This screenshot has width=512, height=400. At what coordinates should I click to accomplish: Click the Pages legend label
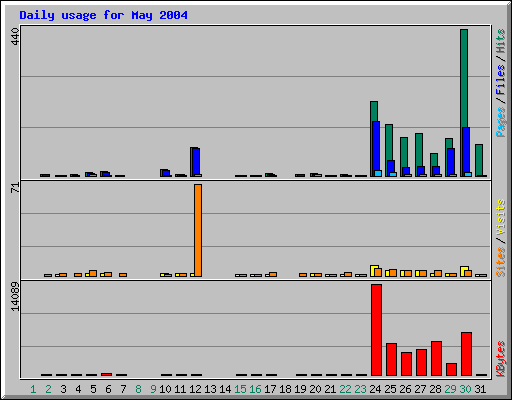[500, 122]
